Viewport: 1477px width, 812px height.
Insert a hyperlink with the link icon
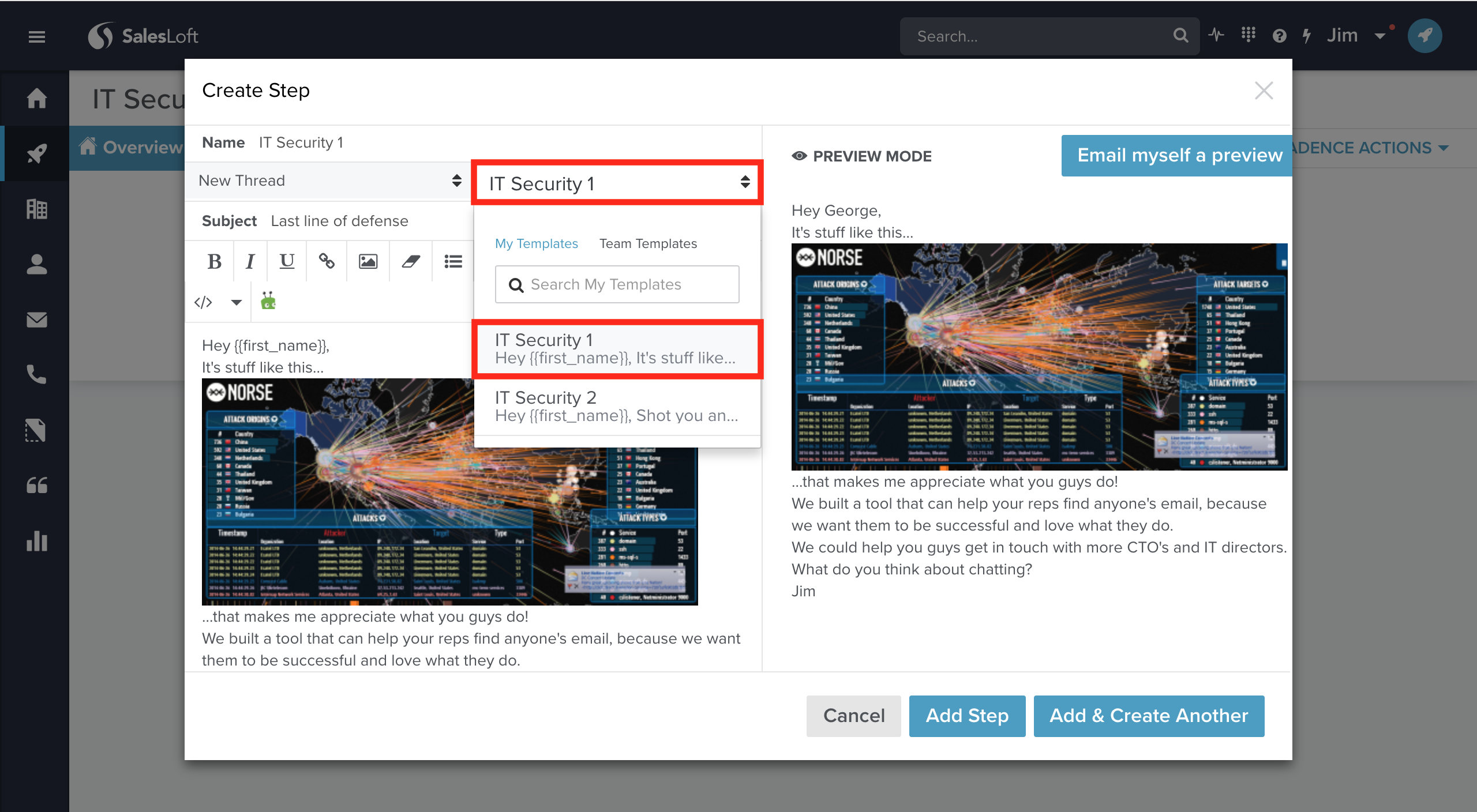pos(327,262)
